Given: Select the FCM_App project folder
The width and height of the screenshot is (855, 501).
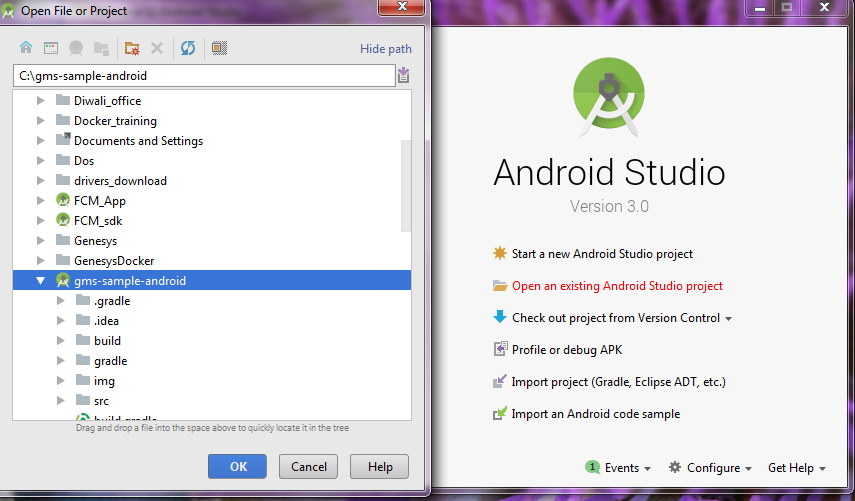Looking at the screenshot, I should 99,201.
